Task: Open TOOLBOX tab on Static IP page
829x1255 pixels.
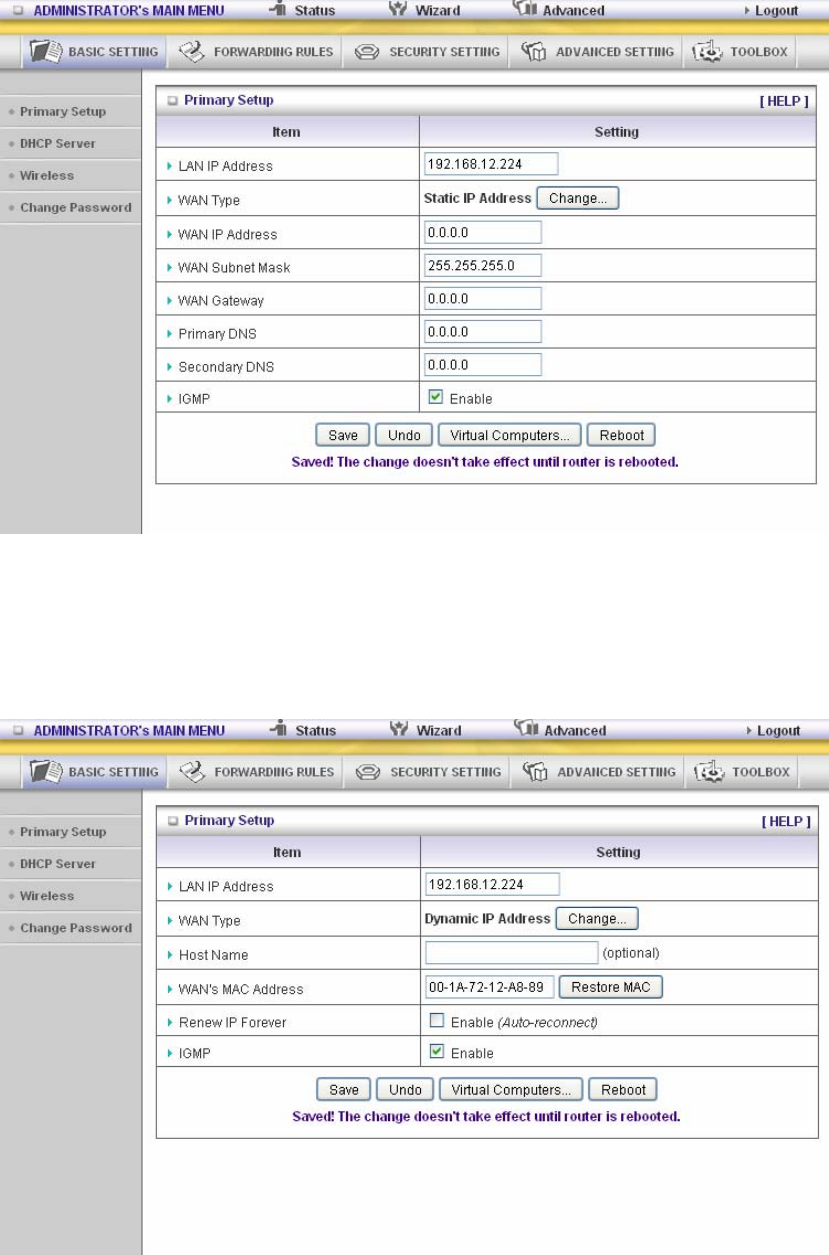Action: coord(739,52)
